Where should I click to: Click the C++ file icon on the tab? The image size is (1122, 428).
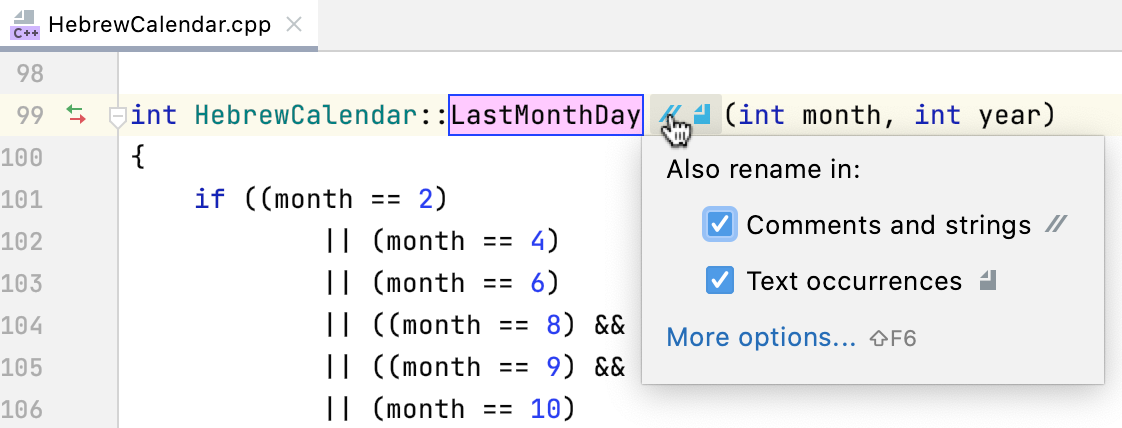click(24, 24)
